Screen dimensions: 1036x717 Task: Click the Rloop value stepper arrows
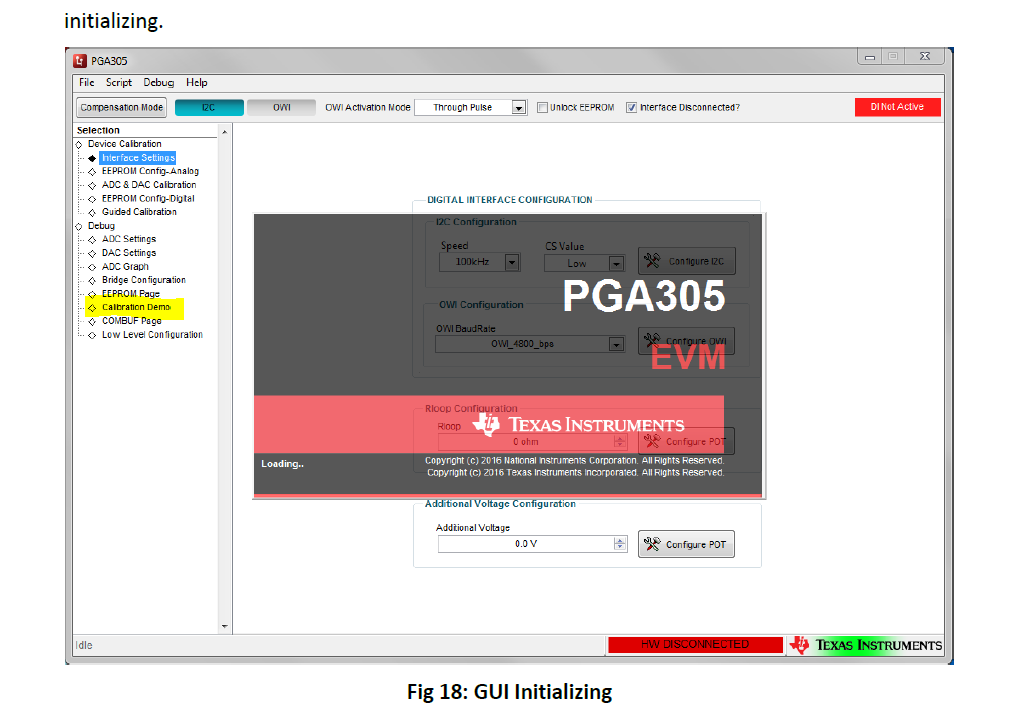coord(620,442)
